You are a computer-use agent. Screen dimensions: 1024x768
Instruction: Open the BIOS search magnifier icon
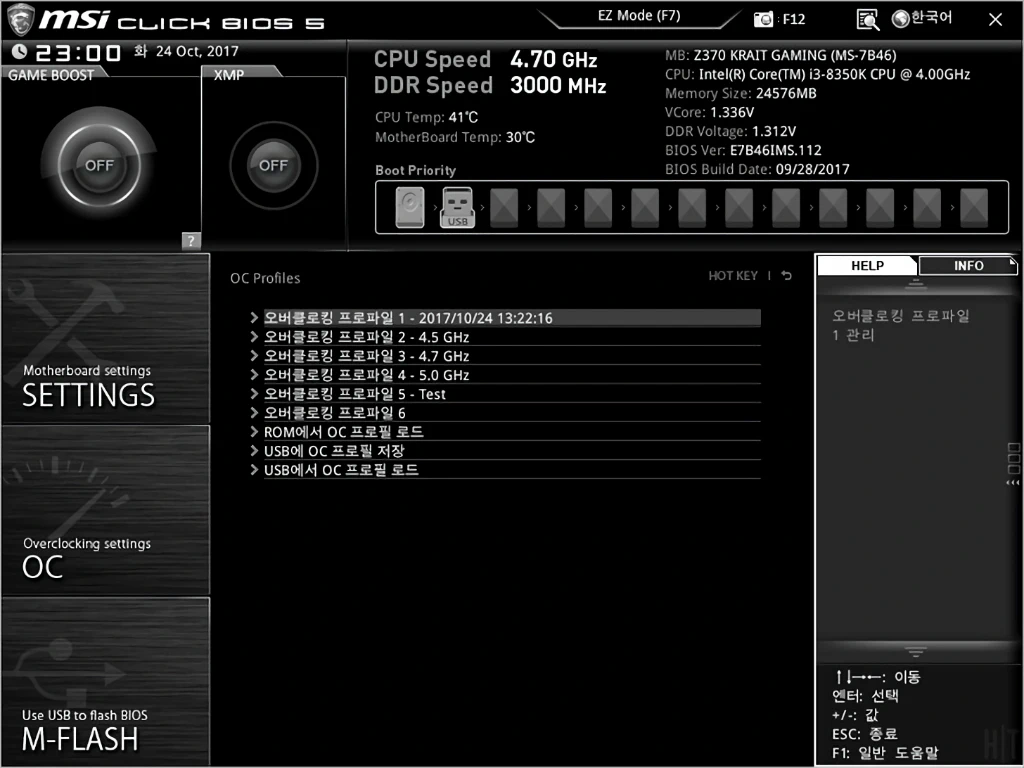tap(867, 20)
